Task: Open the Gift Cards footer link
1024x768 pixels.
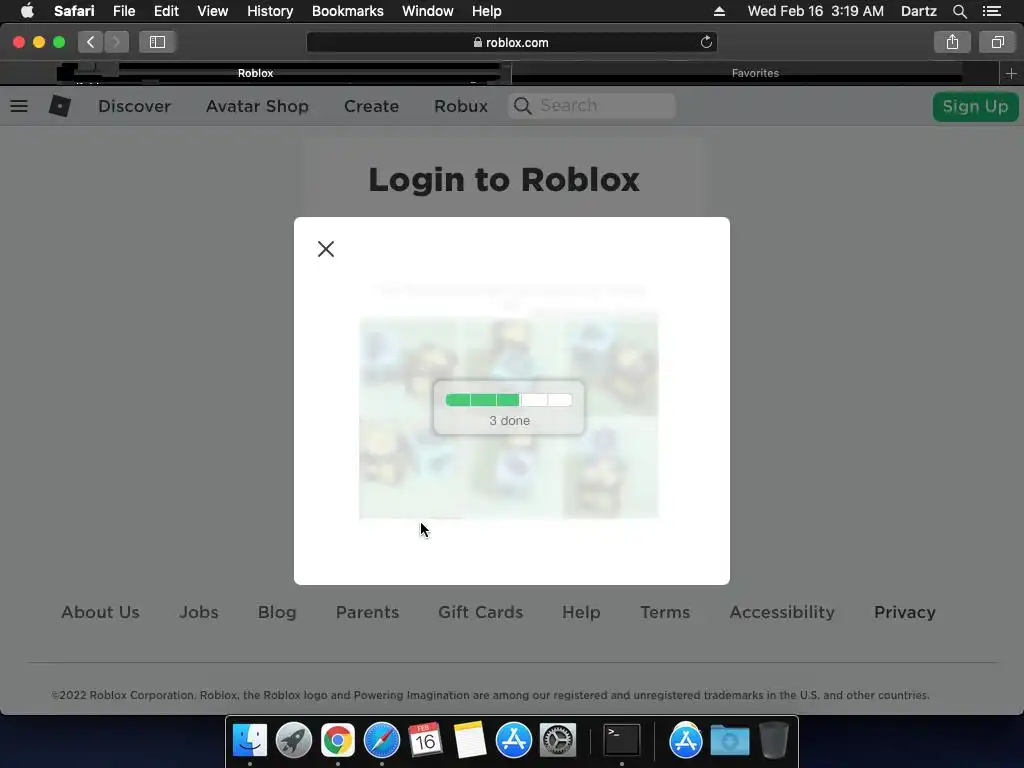Action: (481, 612)
